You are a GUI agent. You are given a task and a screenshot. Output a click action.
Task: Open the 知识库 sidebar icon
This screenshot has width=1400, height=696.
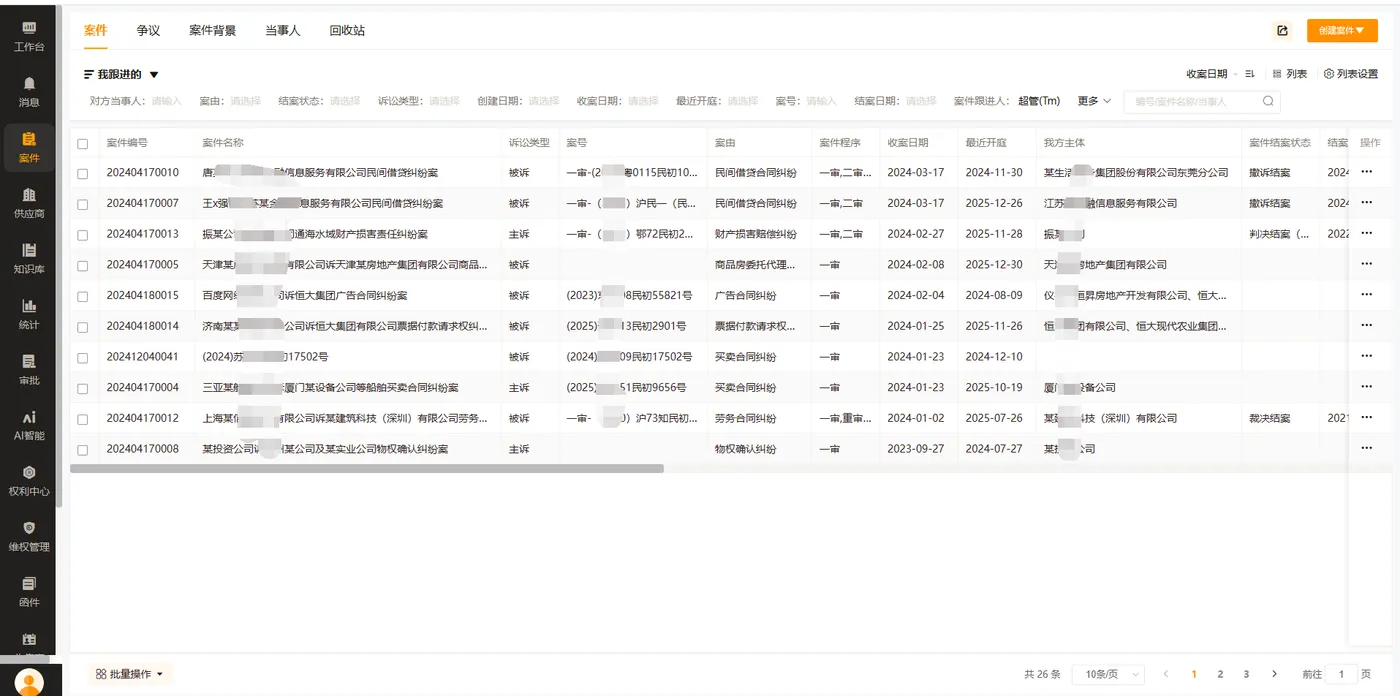click(x=29, y=250)
